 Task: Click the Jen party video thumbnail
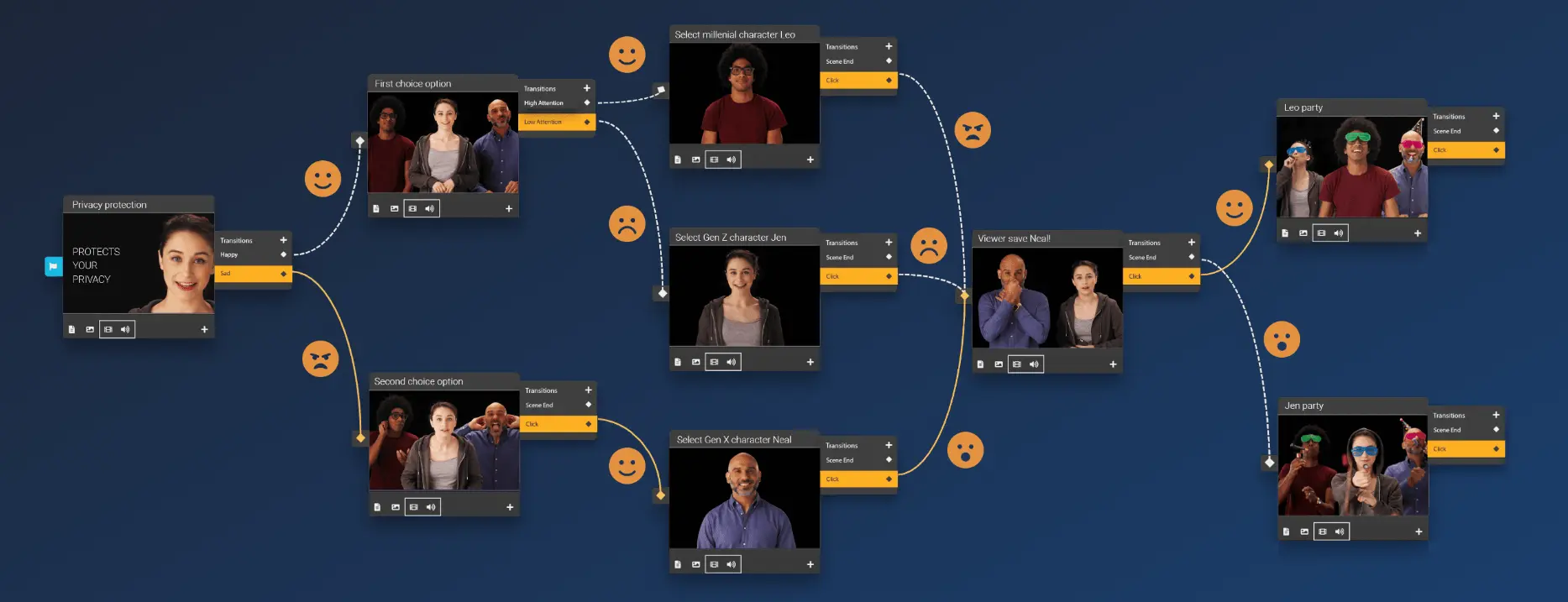click(x=1353, y=465)
